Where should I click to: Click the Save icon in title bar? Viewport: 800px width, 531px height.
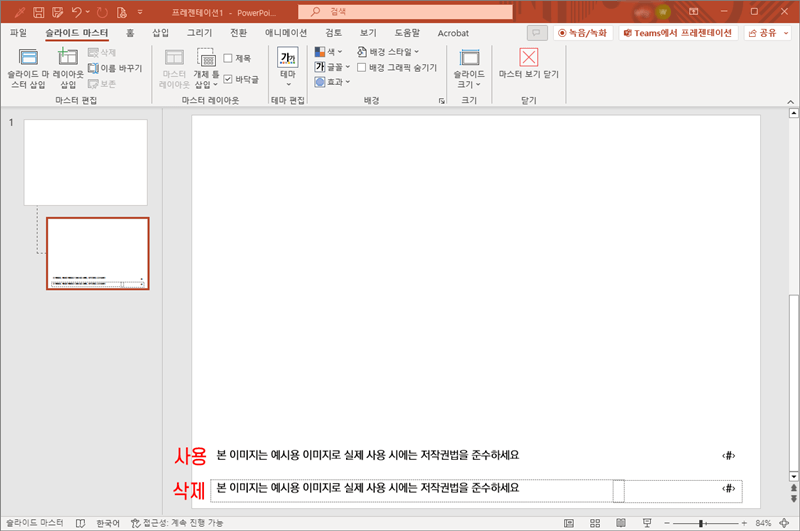click(x=38, y=12)
